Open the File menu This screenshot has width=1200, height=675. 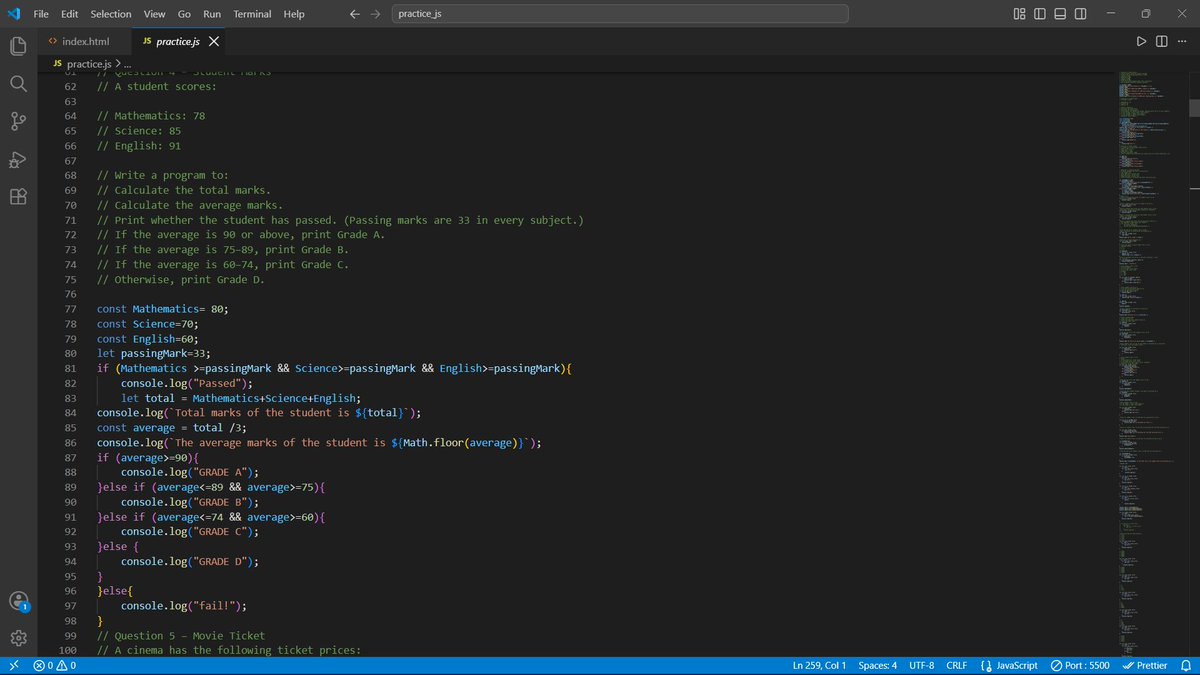pos(41,14)
